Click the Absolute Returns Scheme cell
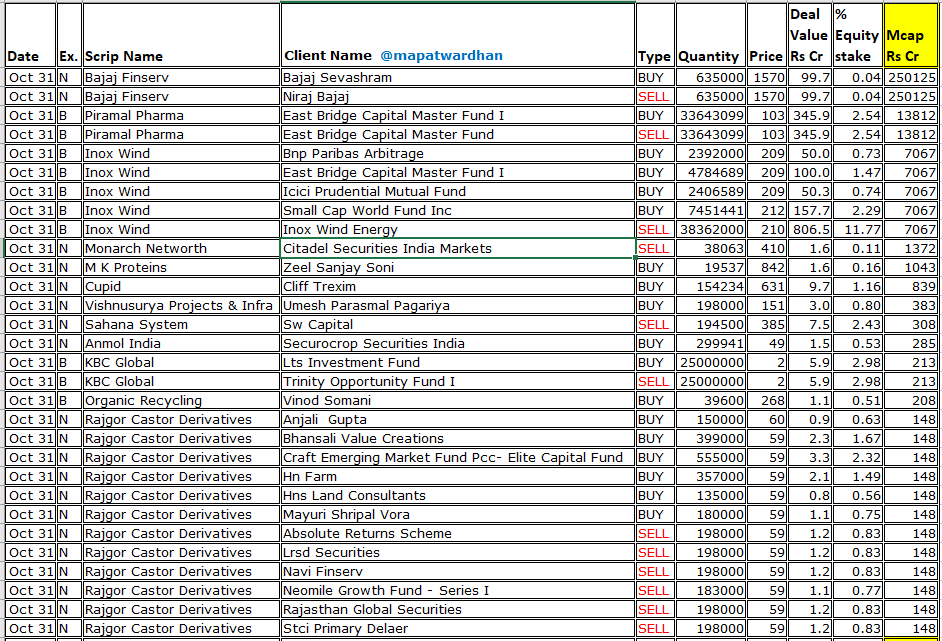The image size is (942, 641). pyautogui.click(x=458, y=534)
